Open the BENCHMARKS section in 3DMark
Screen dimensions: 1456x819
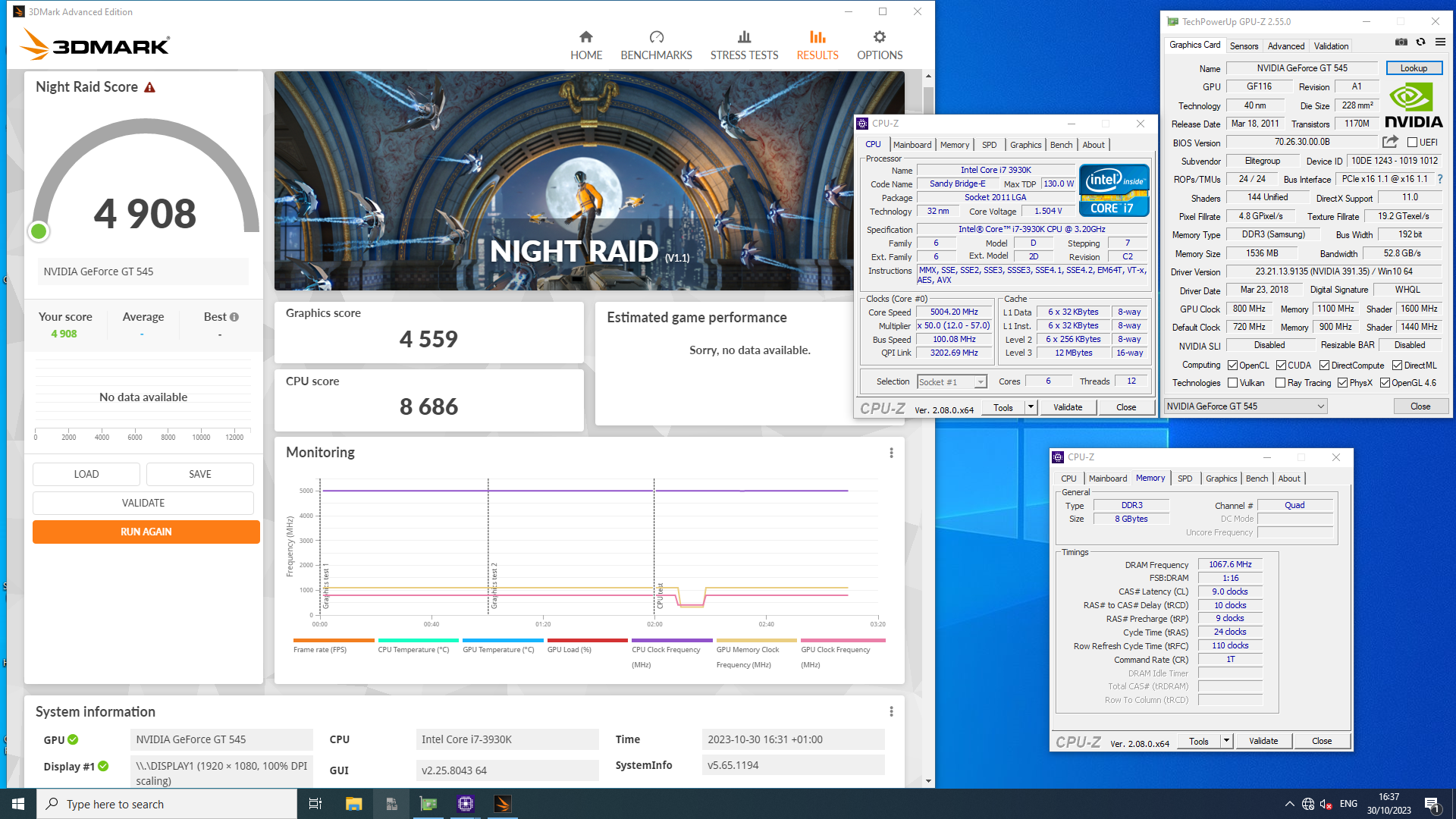656,45
